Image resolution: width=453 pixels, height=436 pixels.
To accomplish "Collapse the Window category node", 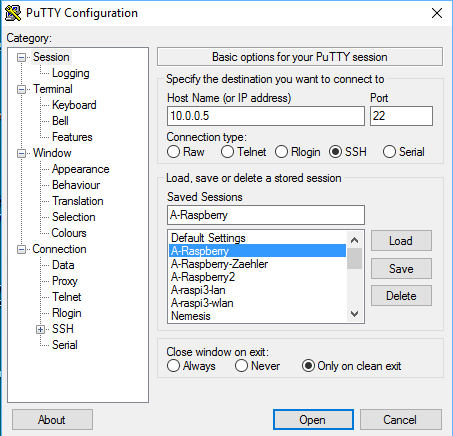I will (21, 154).
